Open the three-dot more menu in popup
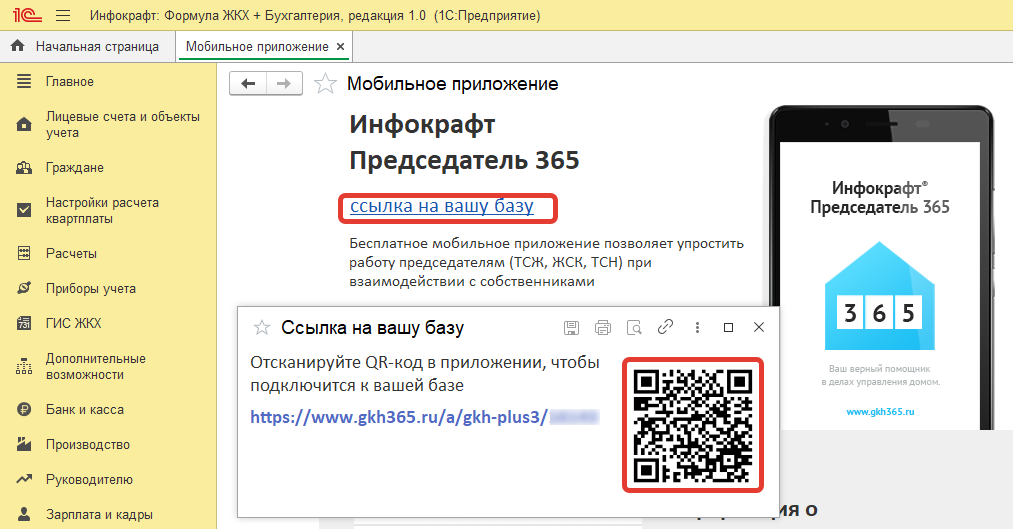1013x529 pixels. coord(697,327)
